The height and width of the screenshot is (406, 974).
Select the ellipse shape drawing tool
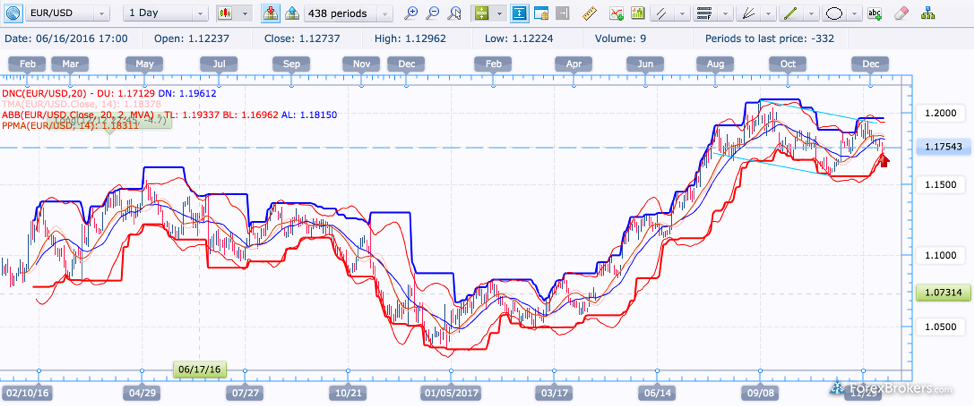pyautogui.click(x=834, y=14)
